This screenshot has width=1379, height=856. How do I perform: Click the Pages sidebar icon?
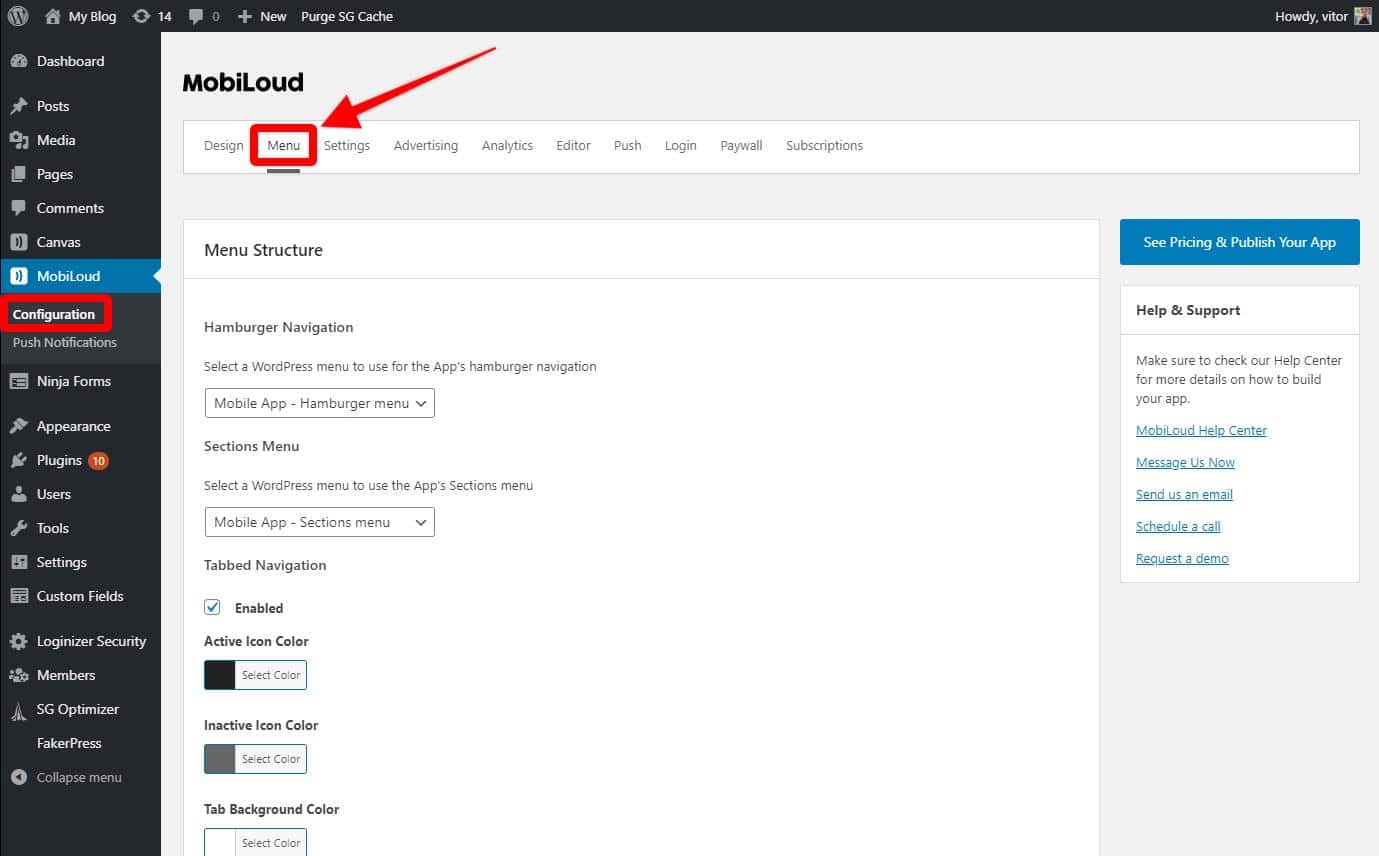coord(18,174)
